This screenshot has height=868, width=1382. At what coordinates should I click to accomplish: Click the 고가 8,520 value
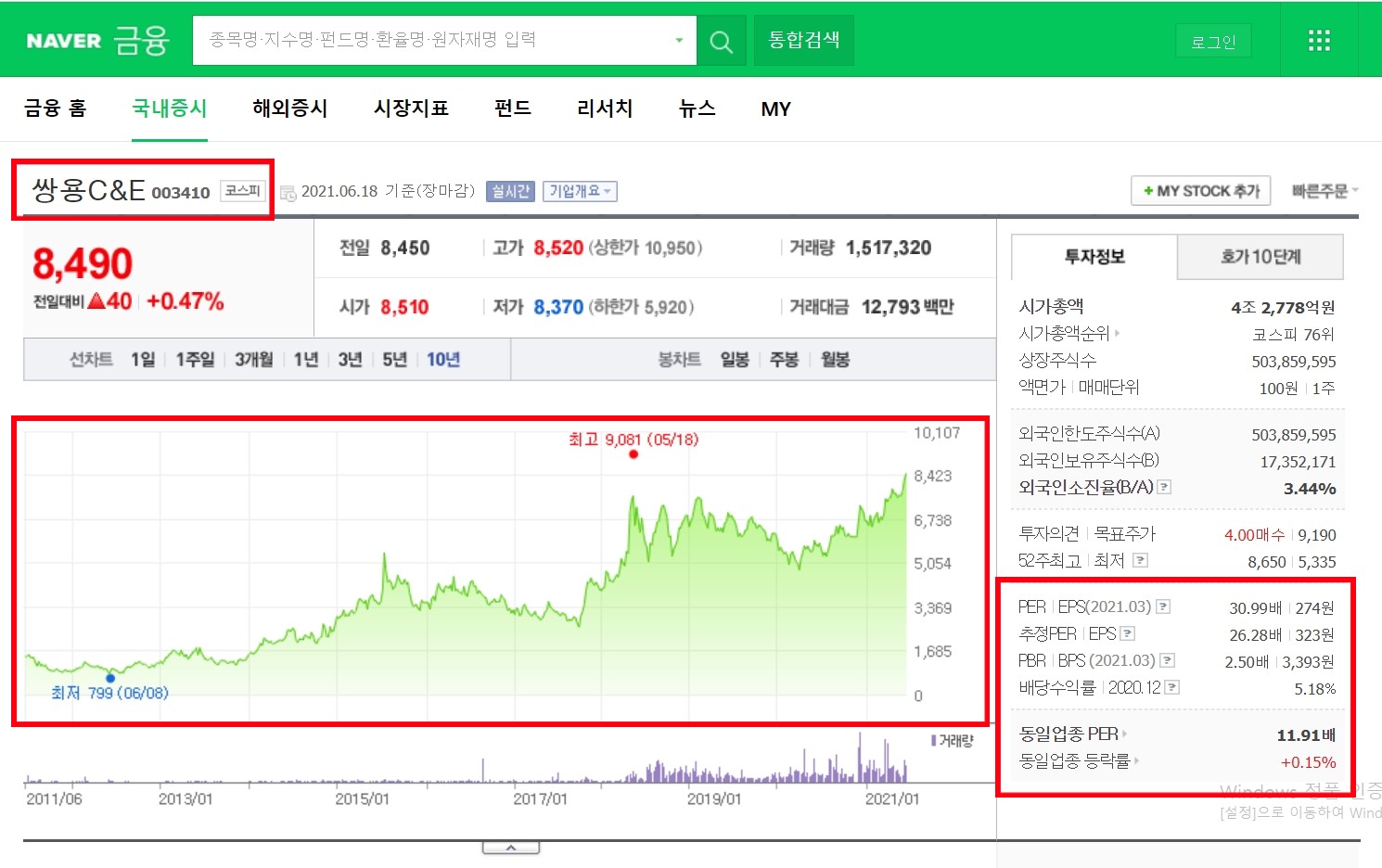coord(558,248)
